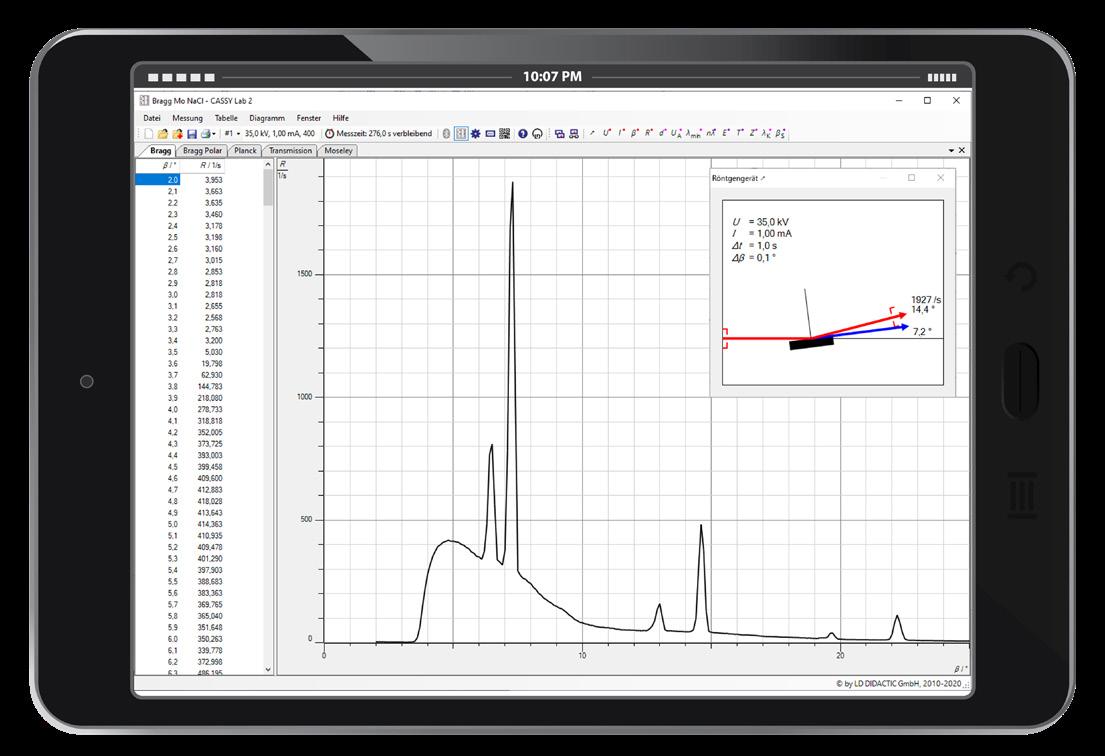Click the Bluetooth icon in the toolbar
Image resolution: width=1105 pixels, height=756 pixels.
click(x=446, y=133)
